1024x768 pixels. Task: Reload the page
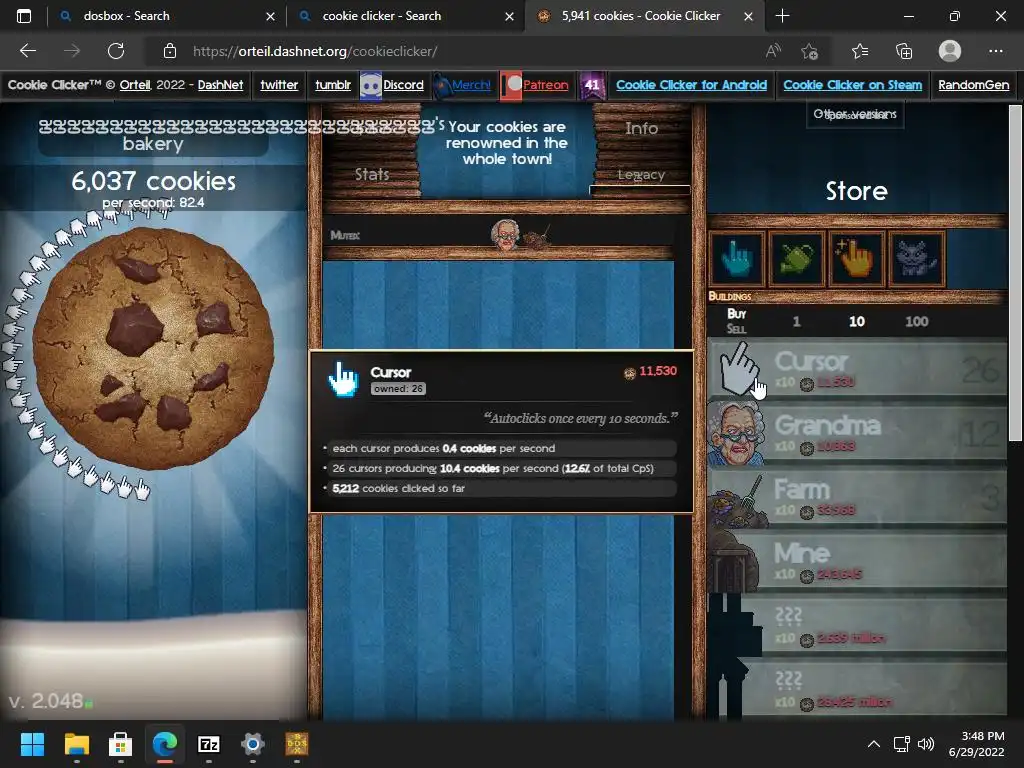coord(116,51)
